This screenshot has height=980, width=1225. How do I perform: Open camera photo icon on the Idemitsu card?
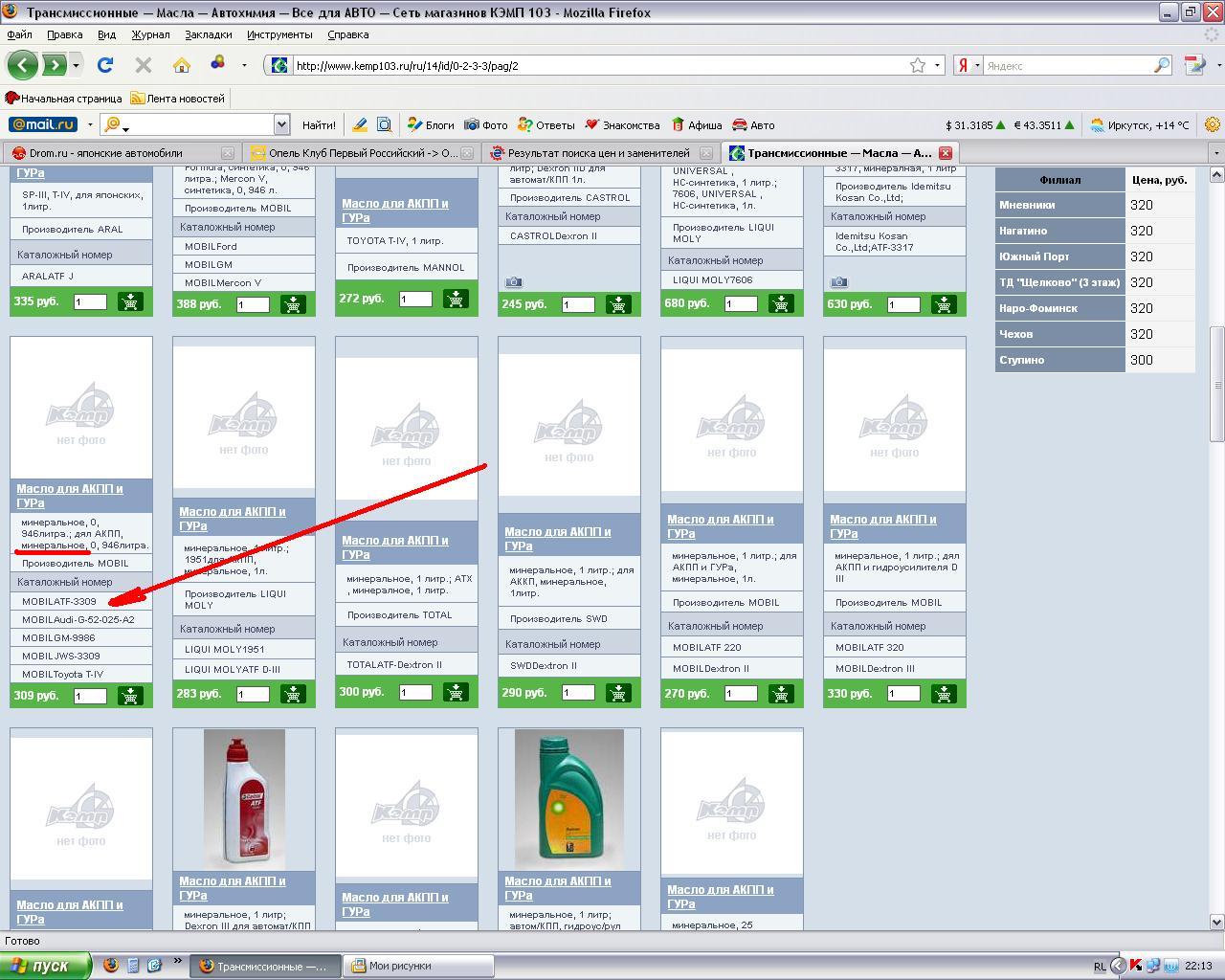click(x=839, y=281)
